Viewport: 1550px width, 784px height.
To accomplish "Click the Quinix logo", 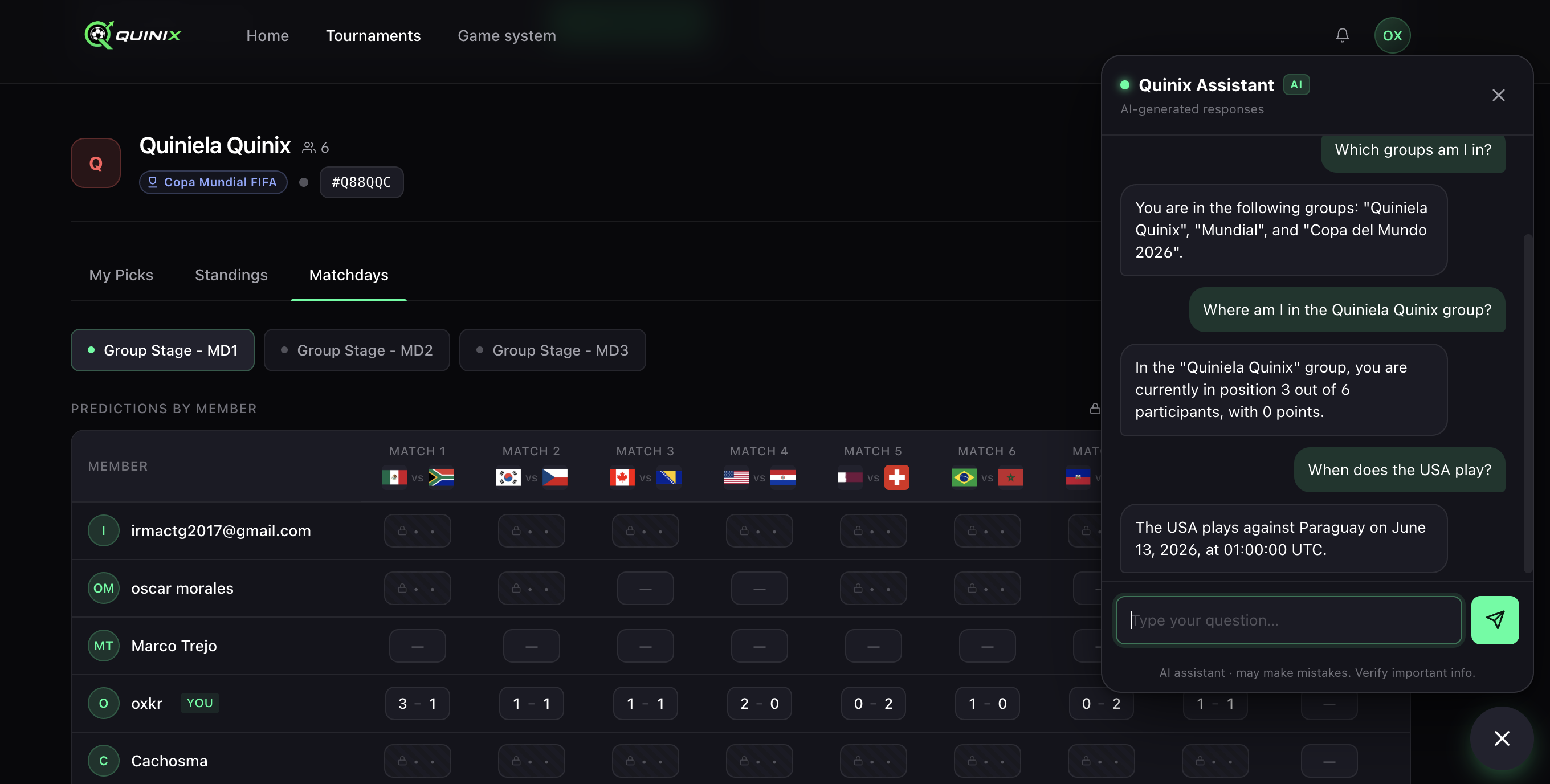I will tap(133, 35).
